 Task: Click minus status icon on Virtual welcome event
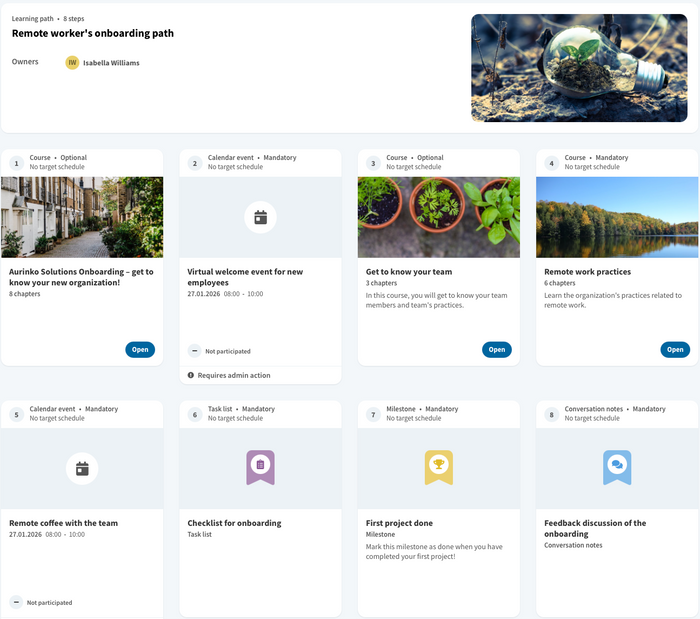click(x=194, y=351)
